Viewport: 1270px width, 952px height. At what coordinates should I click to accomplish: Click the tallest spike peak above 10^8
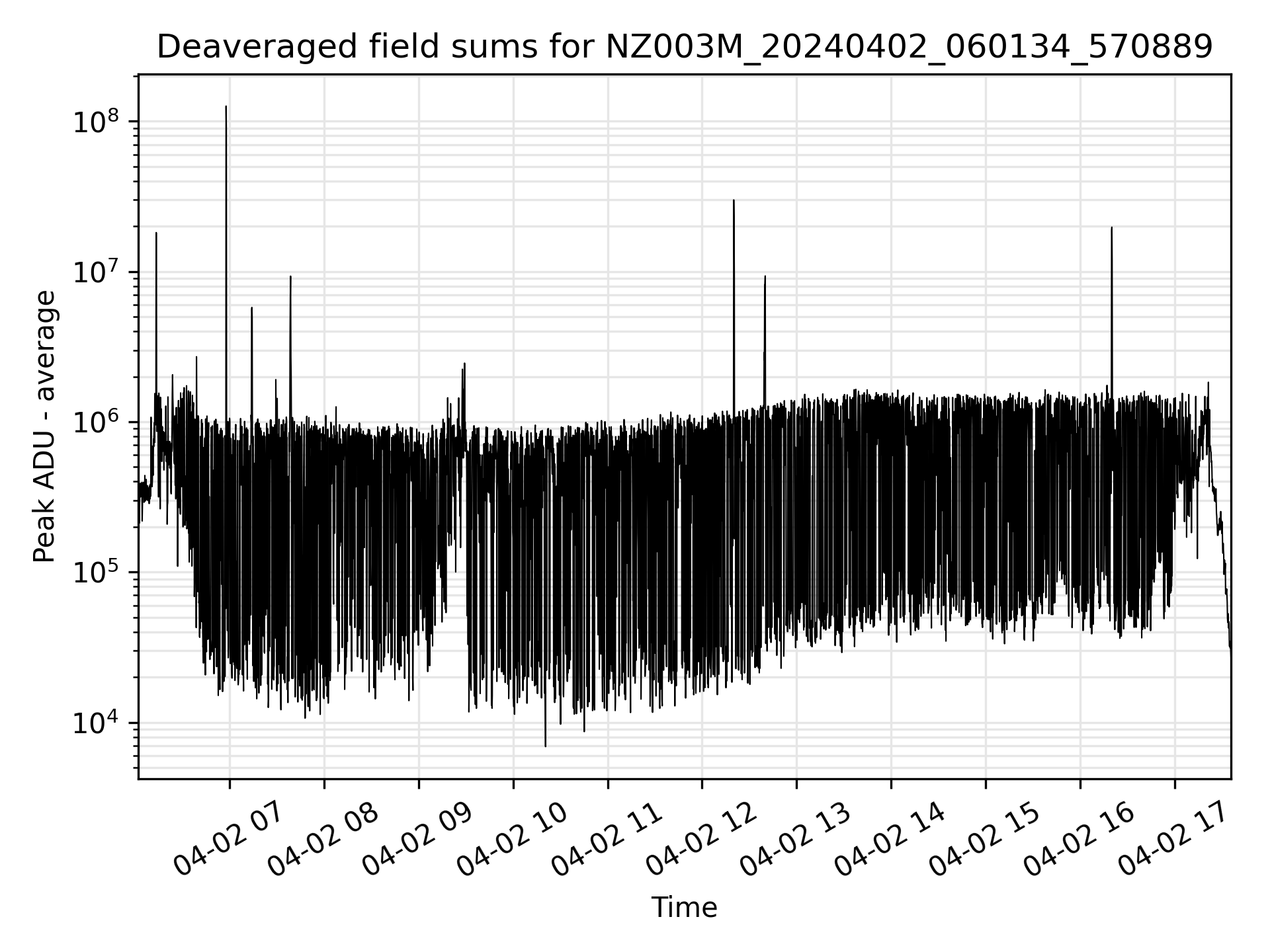pyautogui.click(x=226, y=106)
